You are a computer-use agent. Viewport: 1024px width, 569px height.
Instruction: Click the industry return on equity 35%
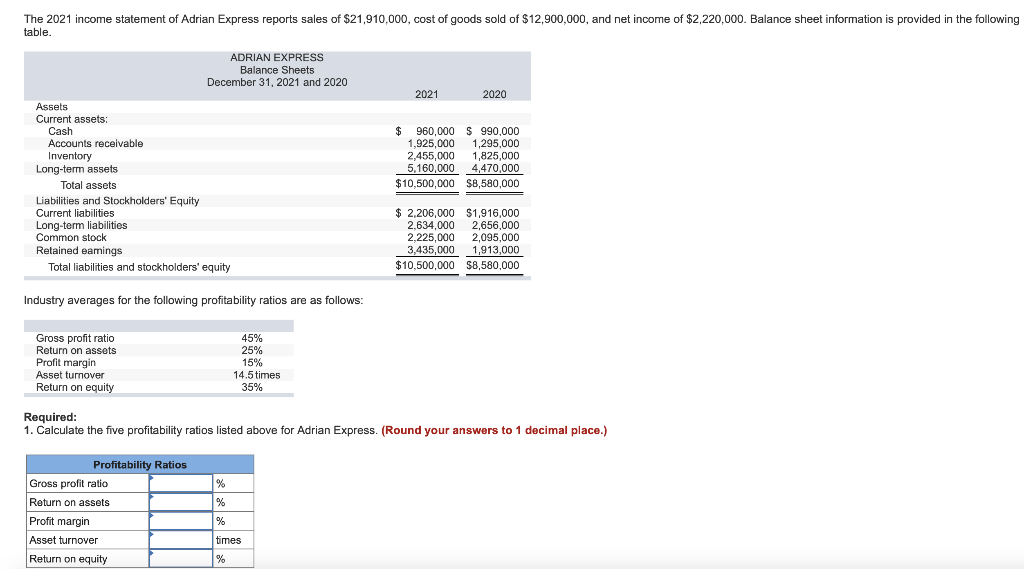pos(252,388)
